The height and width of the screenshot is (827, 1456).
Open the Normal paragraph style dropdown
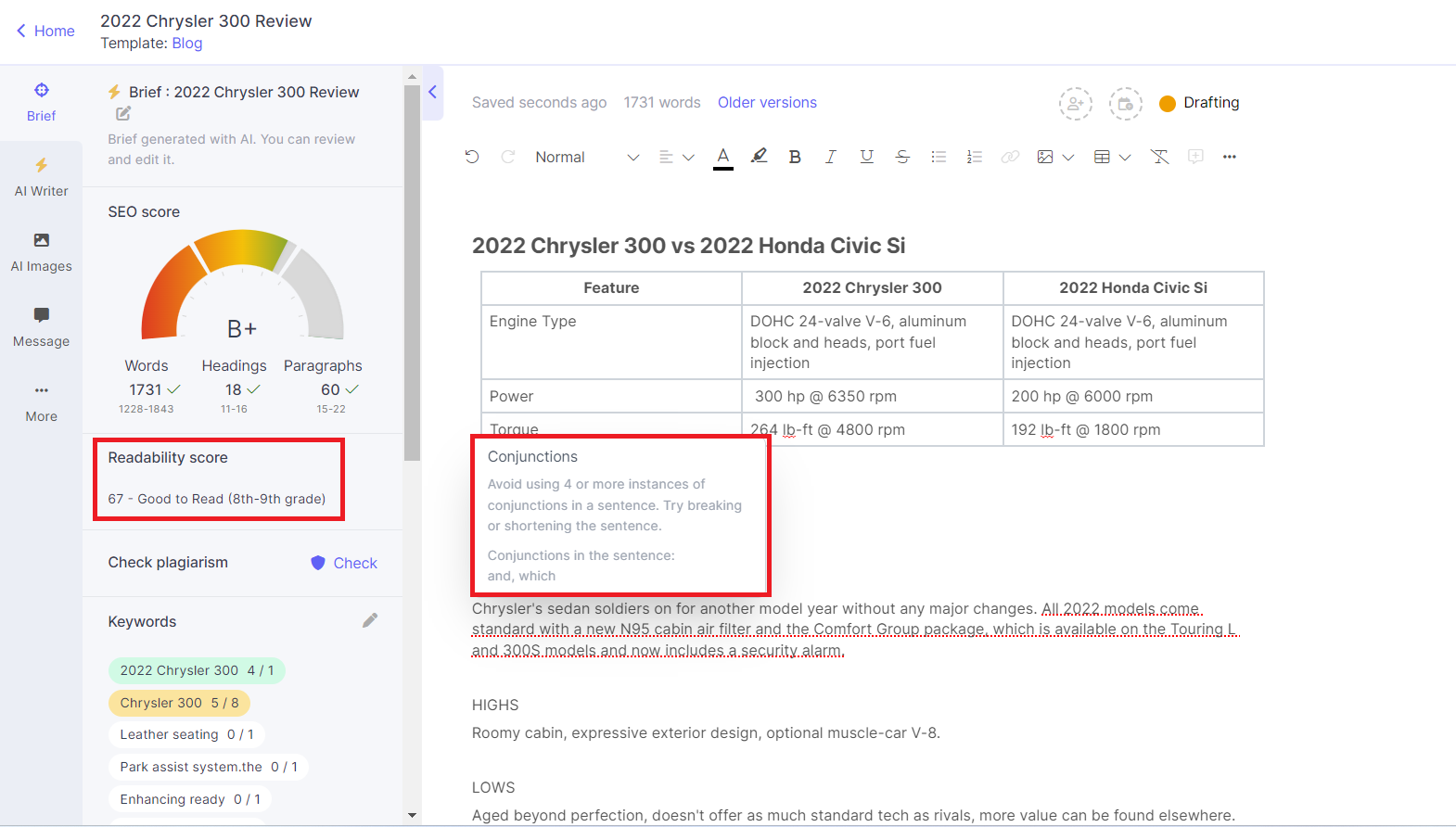587,157
